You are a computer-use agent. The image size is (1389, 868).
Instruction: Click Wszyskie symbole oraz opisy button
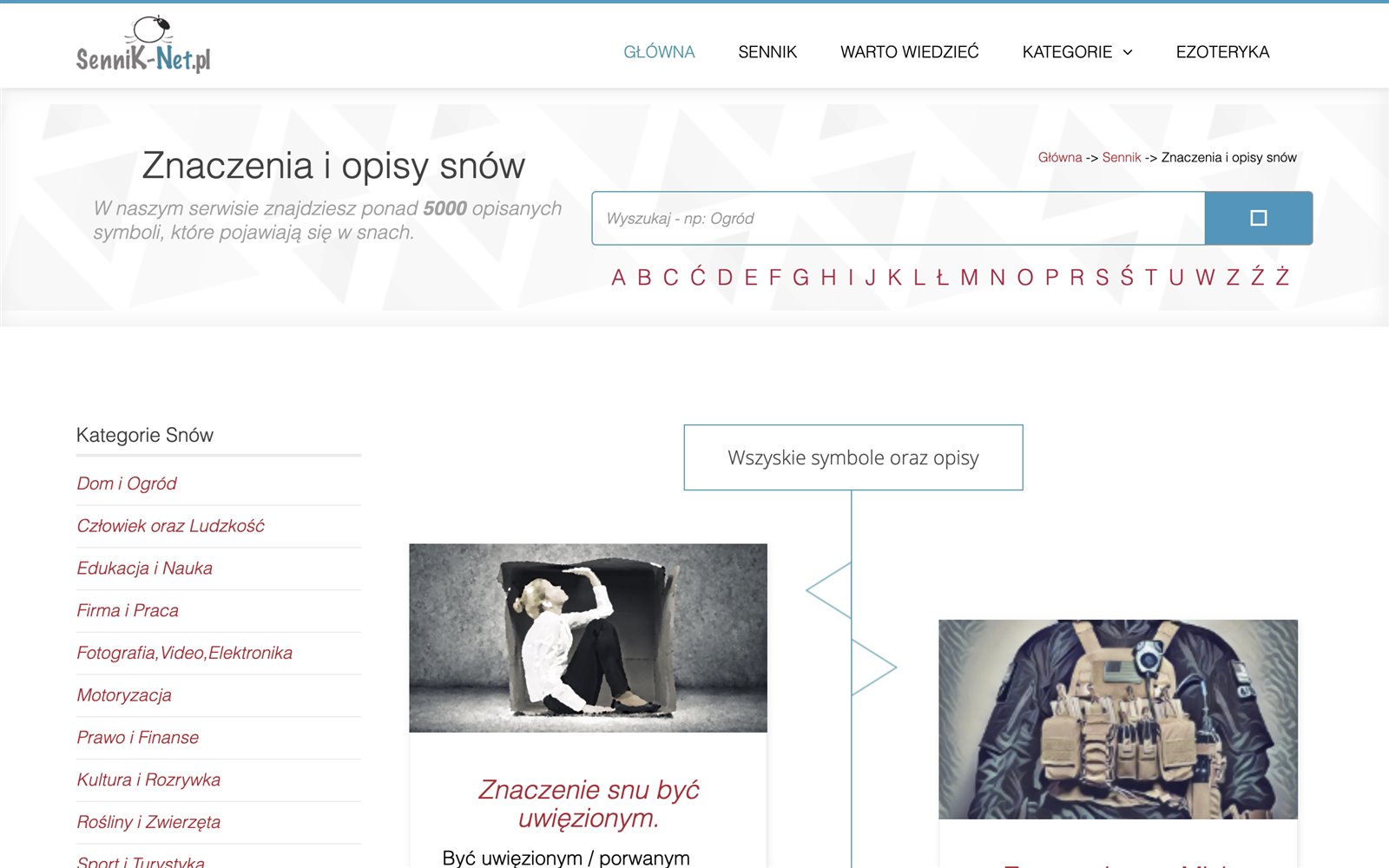(x=853, y=457)
